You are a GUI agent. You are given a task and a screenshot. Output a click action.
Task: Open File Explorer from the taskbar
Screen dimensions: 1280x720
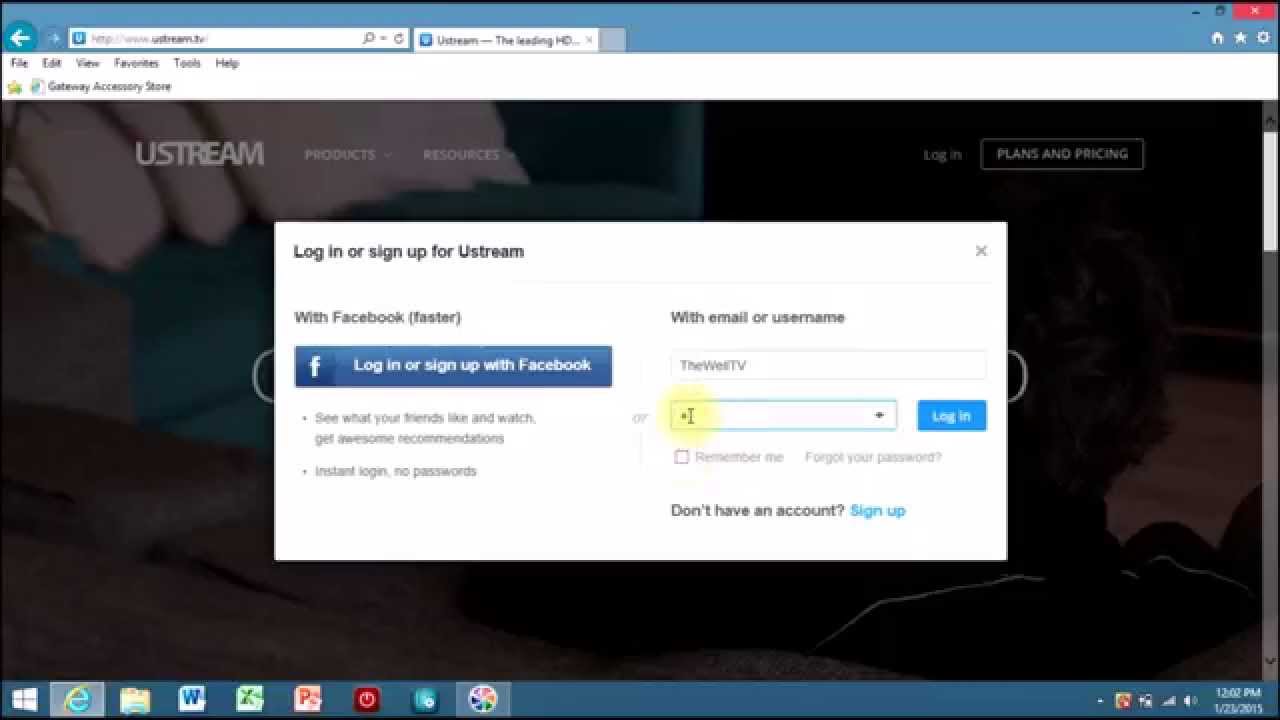pyautogui.click(x=135, y=699)
